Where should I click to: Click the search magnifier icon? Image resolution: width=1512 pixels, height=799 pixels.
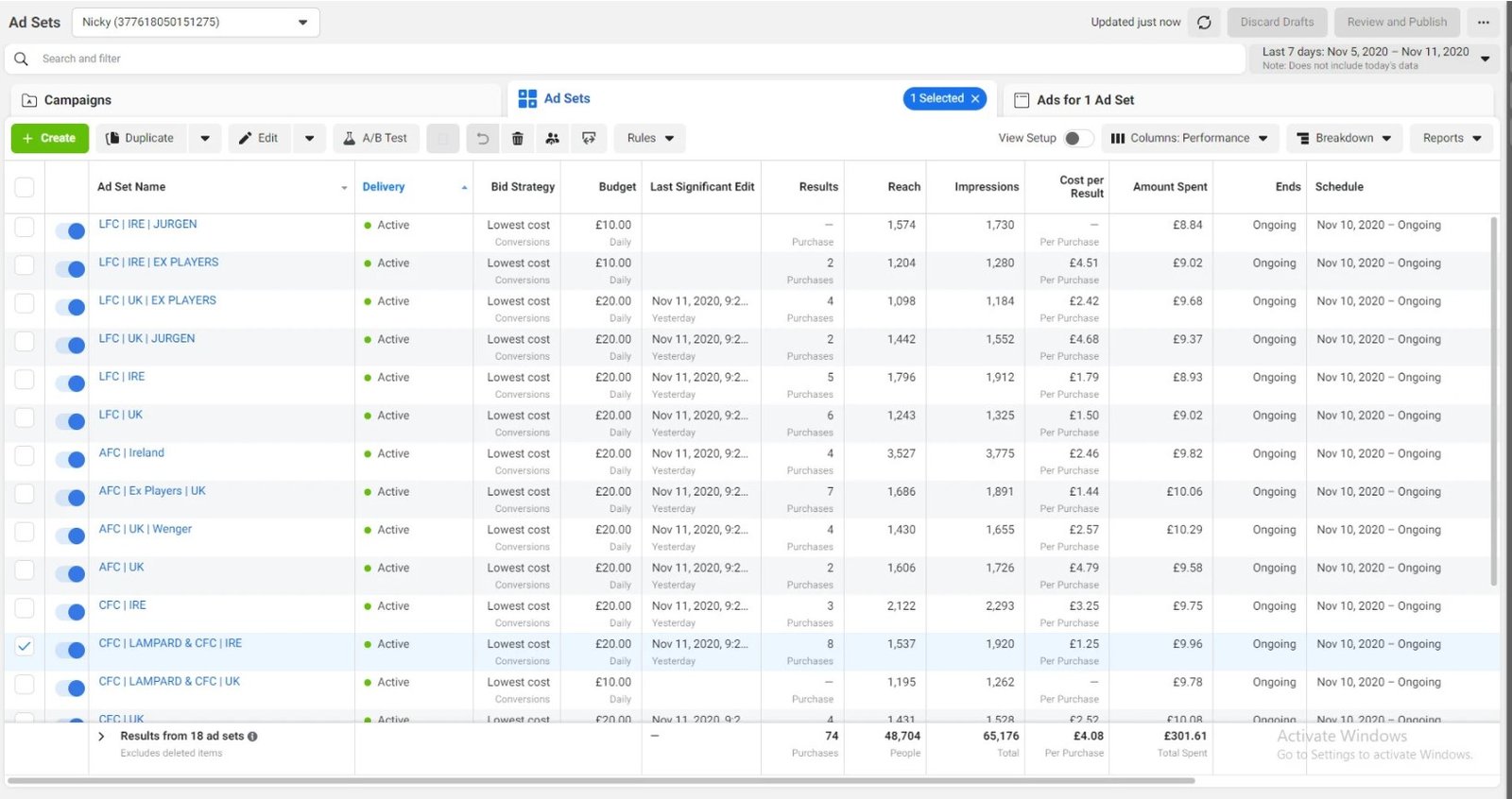coord(21,59)
